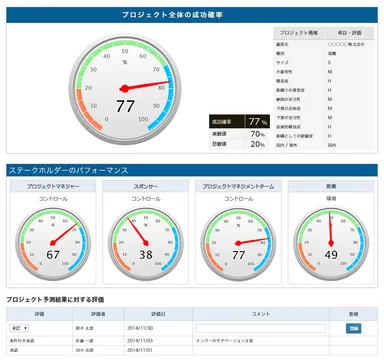Click the プロジェクト予測結果に対する評価 heading

click(x=55, y=300)
